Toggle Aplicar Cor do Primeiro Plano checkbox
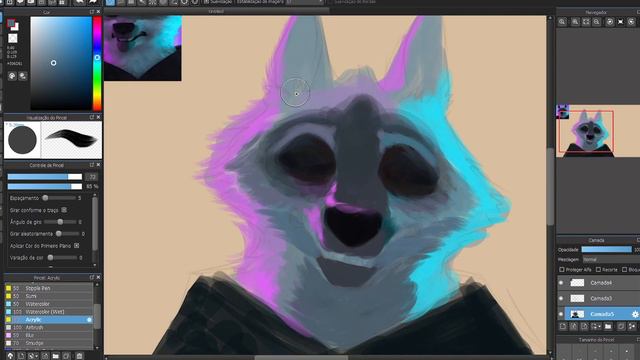Image resolution: width=640 pixels, height=360 pixels. point(77,246)
